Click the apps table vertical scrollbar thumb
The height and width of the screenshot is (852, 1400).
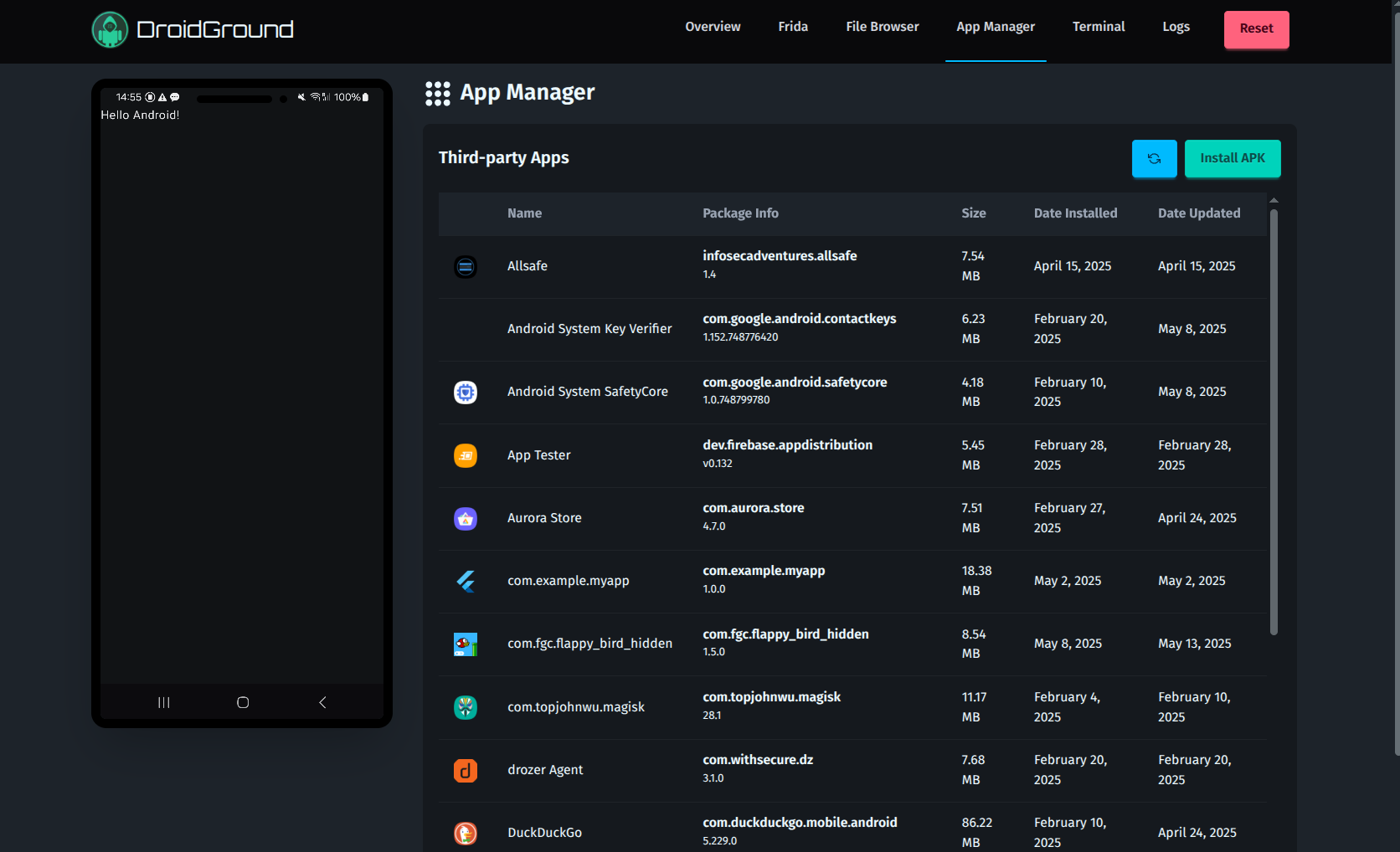point(1274,422)
